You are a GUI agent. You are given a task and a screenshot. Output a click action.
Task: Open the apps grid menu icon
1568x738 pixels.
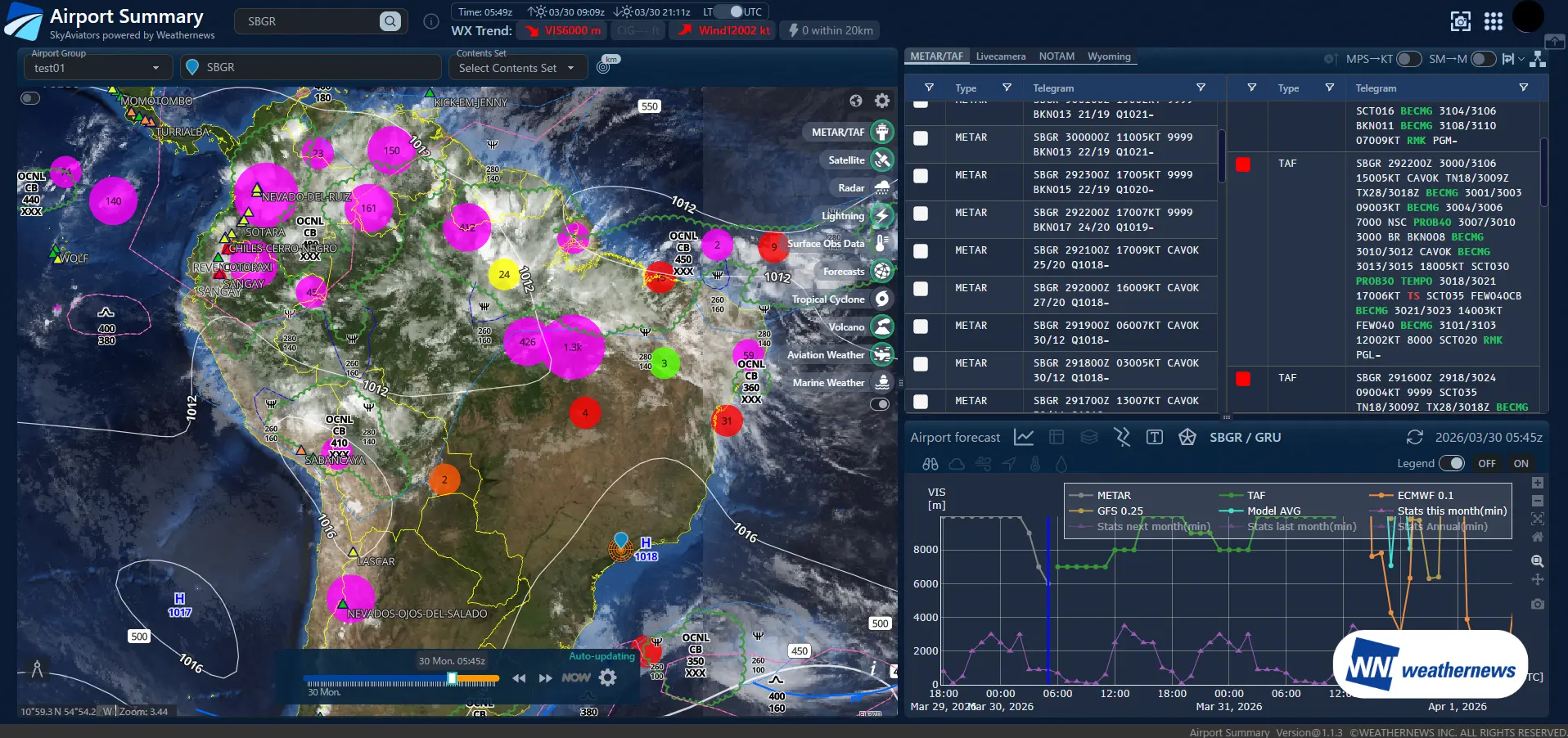pos(1493,21)
